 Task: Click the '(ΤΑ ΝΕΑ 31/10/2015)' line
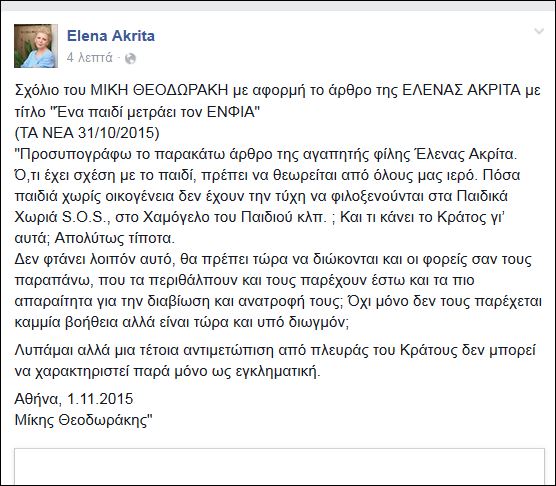click(87, 133)
